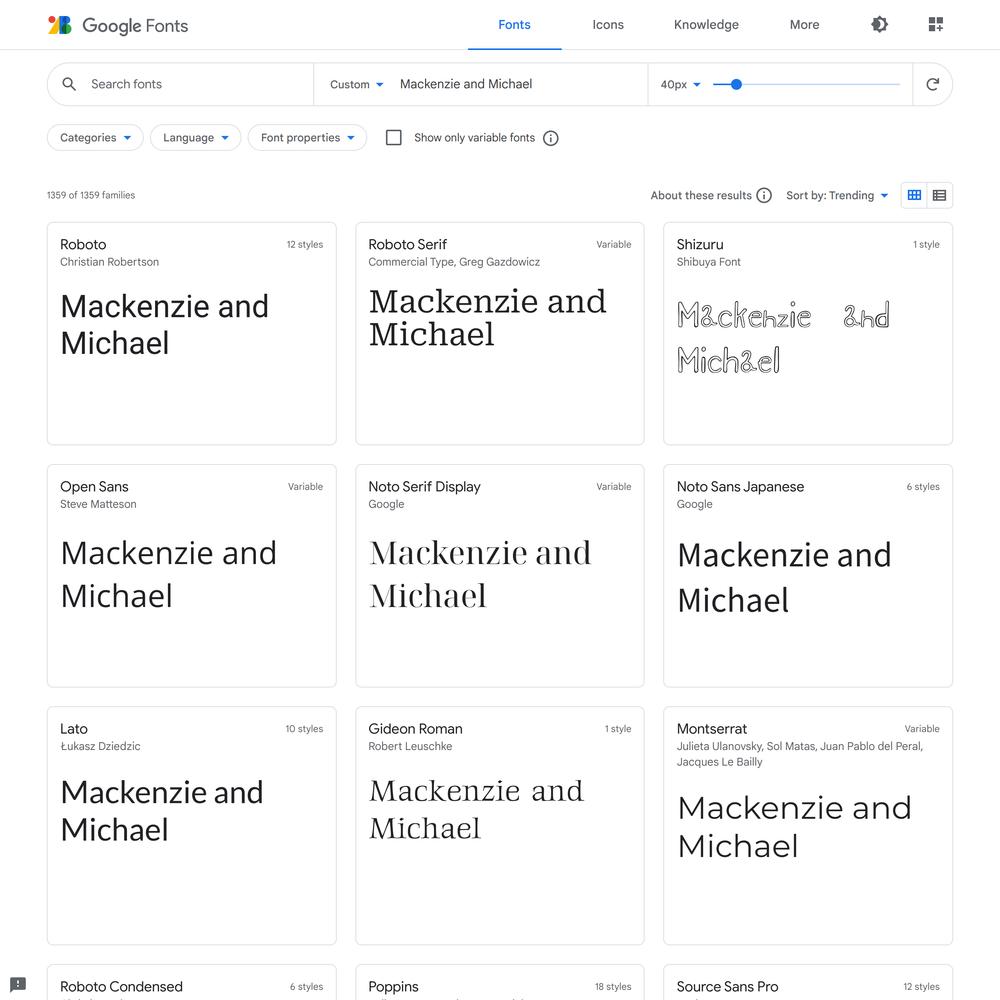Click the preview text field 'Mackenzie and Michael'
The width and height of the screenshot is (1000, 1000).
(x=520, y=84)
